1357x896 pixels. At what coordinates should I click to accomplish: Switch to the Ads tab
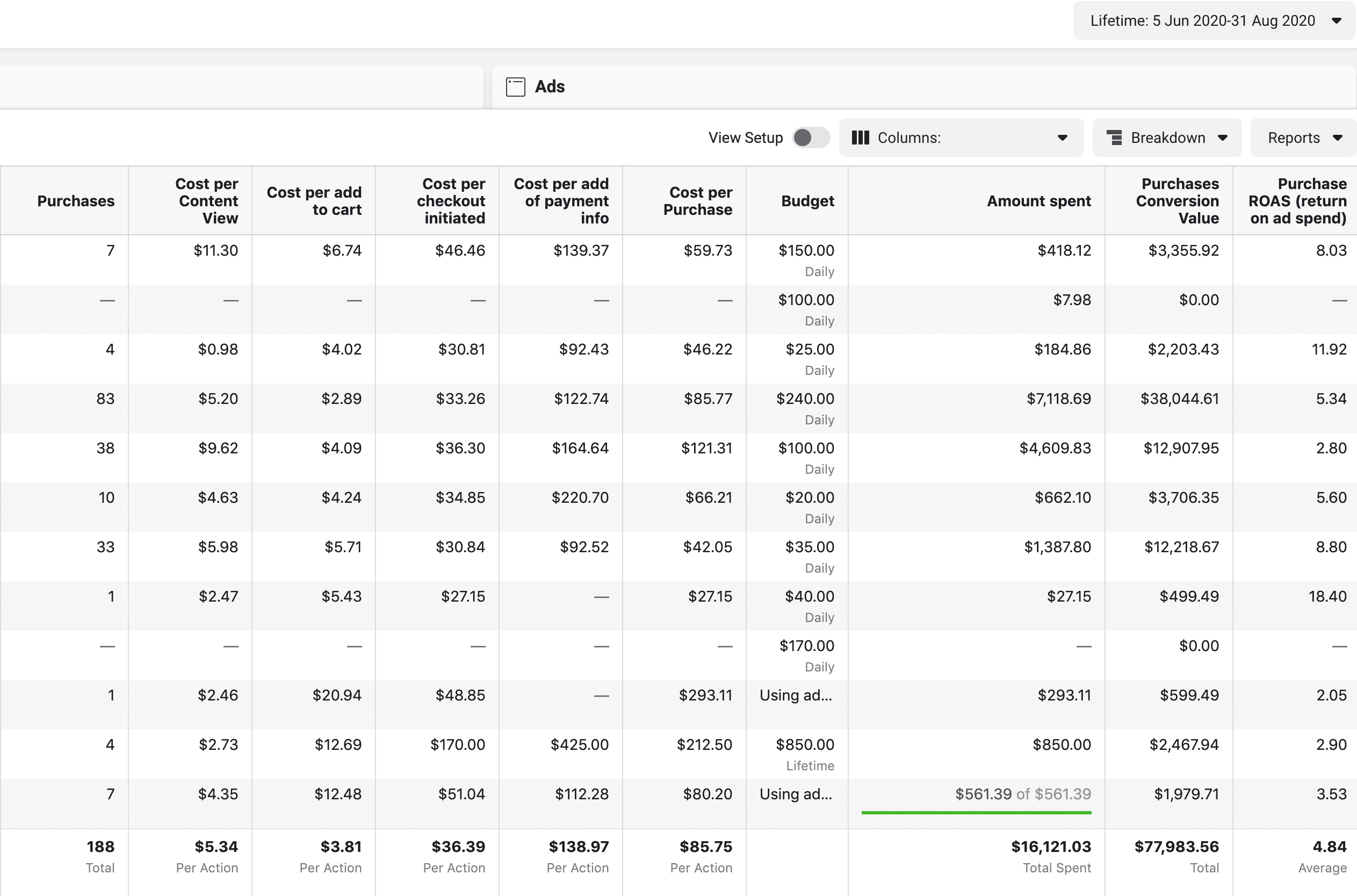click(x=550, y=87)
